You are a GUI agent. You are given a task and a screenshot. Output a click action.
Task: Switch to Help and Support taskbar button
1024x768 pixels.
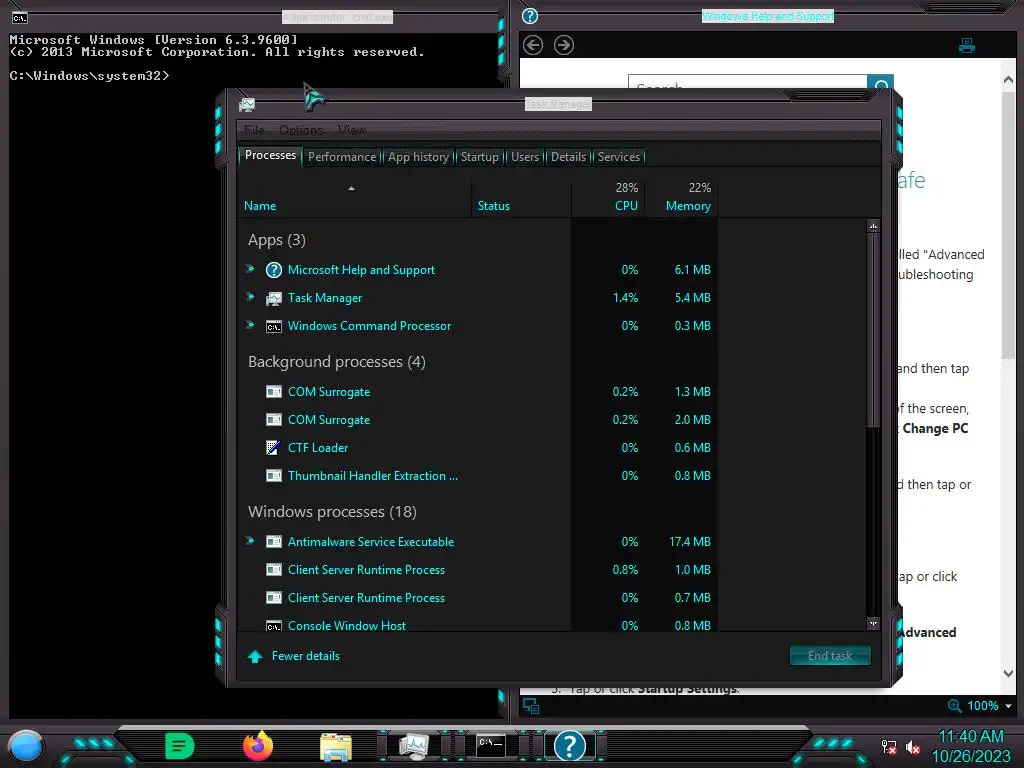click(569, 746)
